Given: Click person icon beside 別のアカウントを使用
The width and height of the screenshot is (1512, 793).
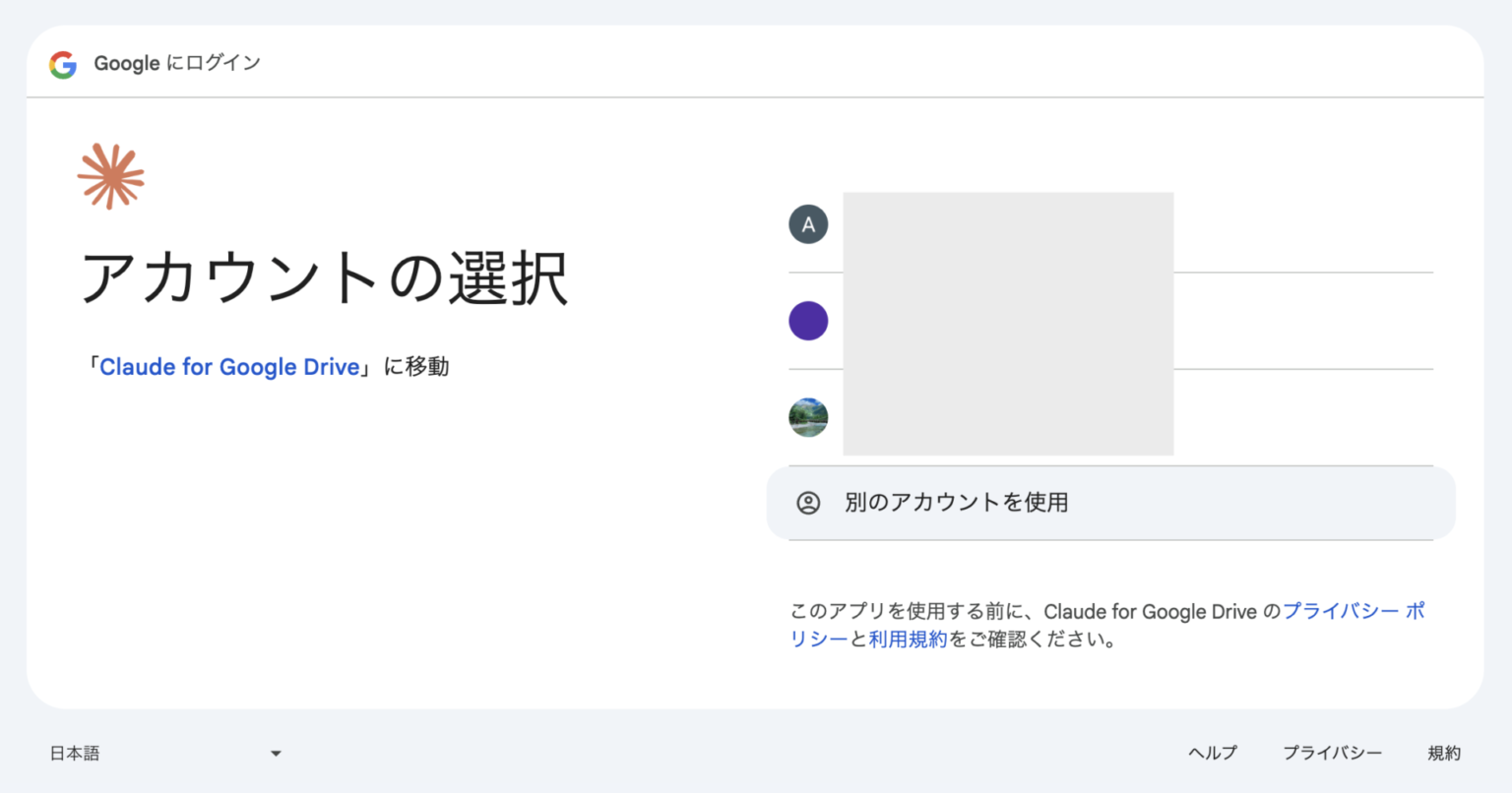Looking at the screenshot, I should tap(808, 503).
